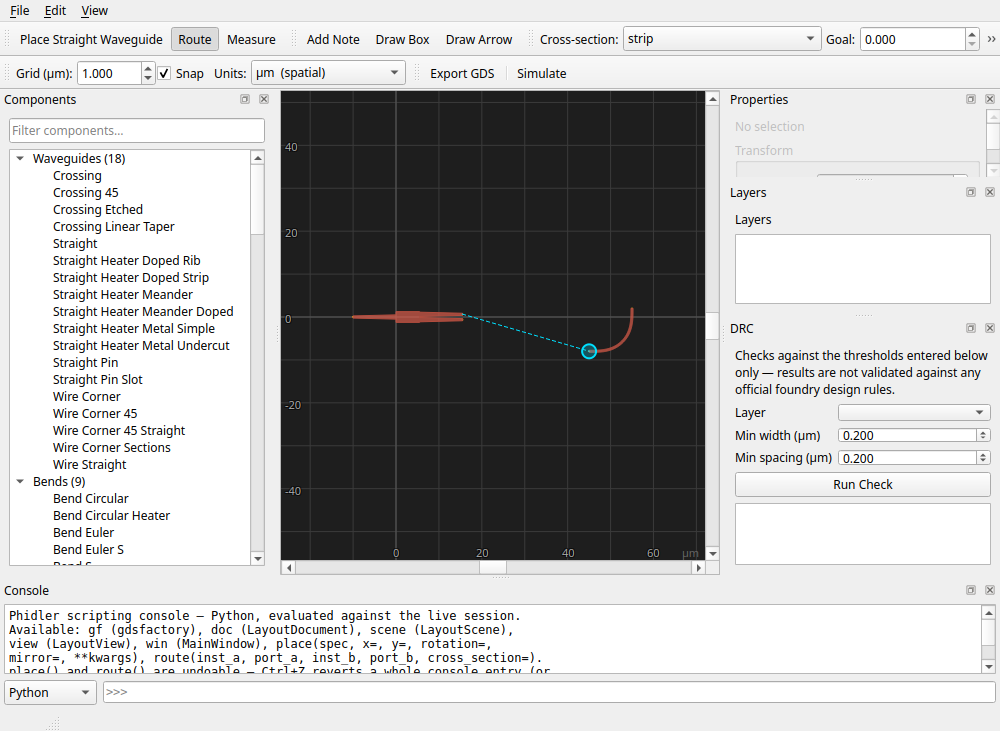1000x731 pixels.
Task: Select Straight Pin Slot component
Action: (98, 380)
